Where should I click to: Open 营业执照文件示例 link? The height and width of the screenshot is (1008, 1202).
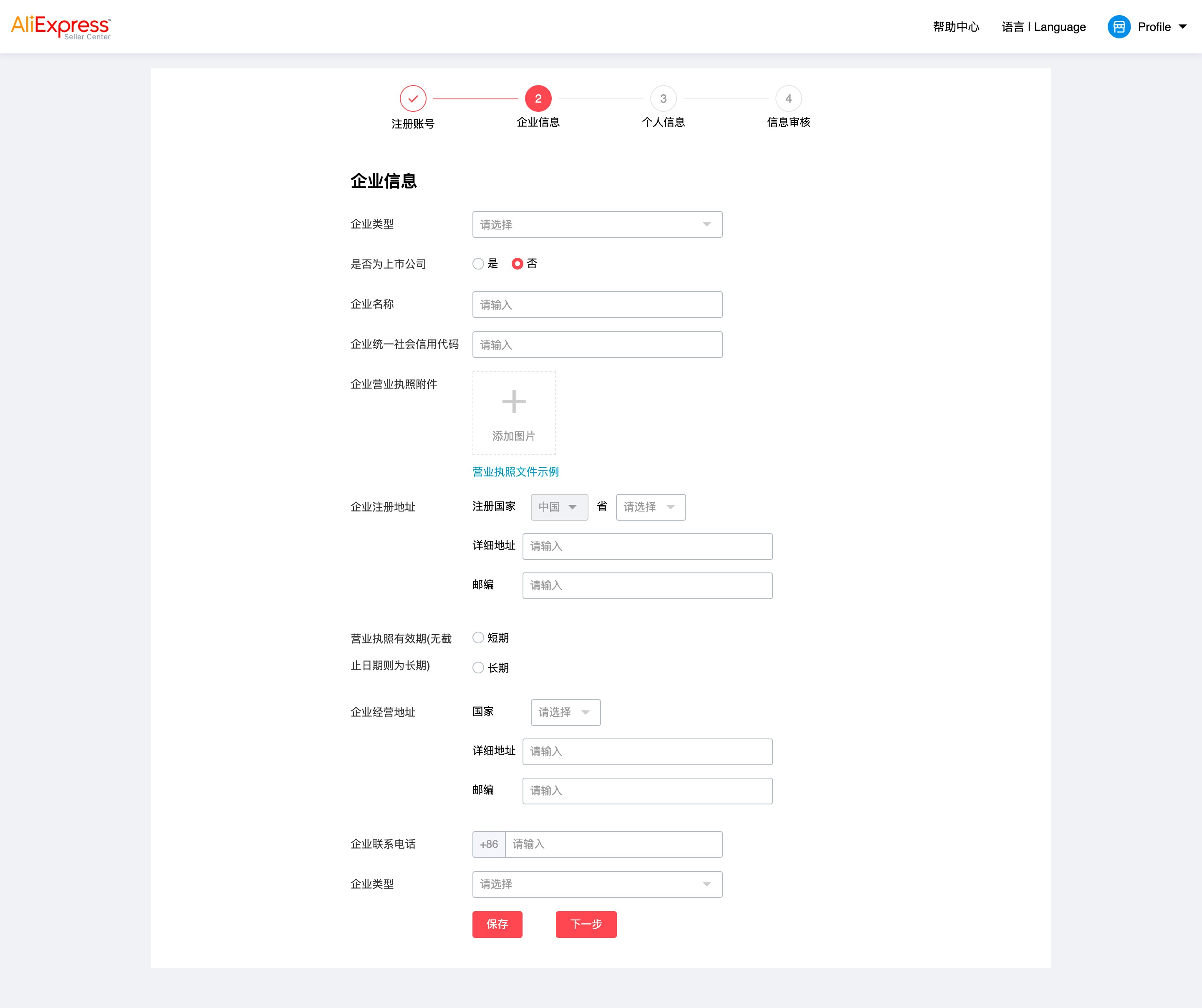[x=515, y=472]
